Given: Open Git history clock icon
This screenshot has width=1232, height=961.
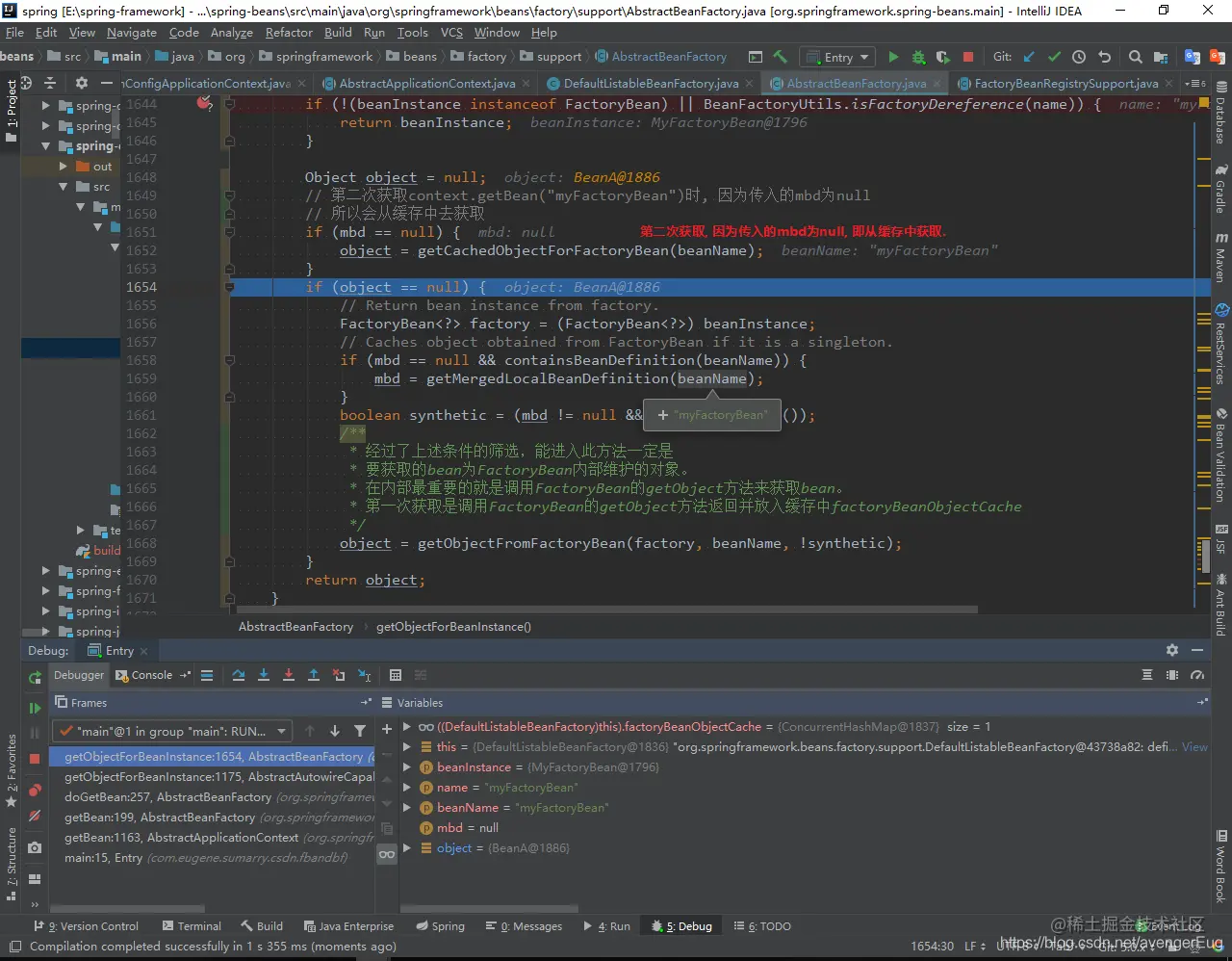Looking at the screenshot, I should (1079, 57).
